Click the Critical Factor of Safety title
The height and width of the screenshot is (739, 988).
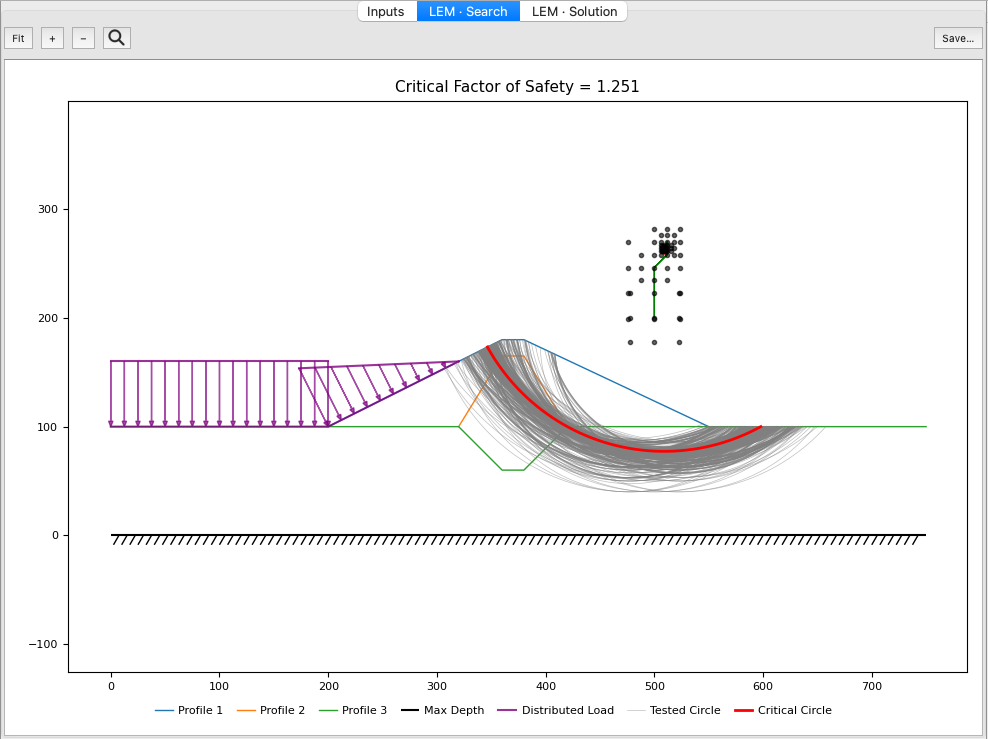[x=517, y=86]
